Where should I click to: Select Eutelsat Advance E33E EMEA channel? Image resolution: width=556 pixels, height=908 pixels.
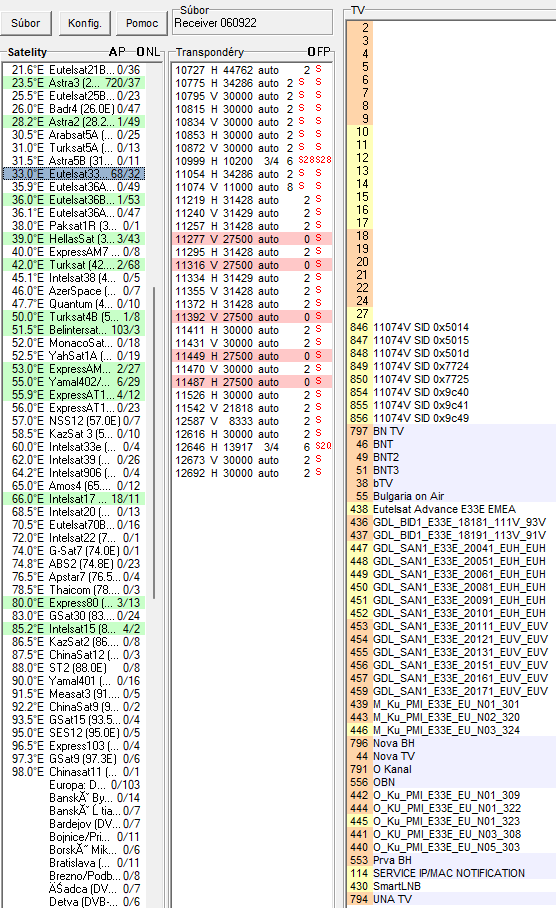[x=451, y=509]
